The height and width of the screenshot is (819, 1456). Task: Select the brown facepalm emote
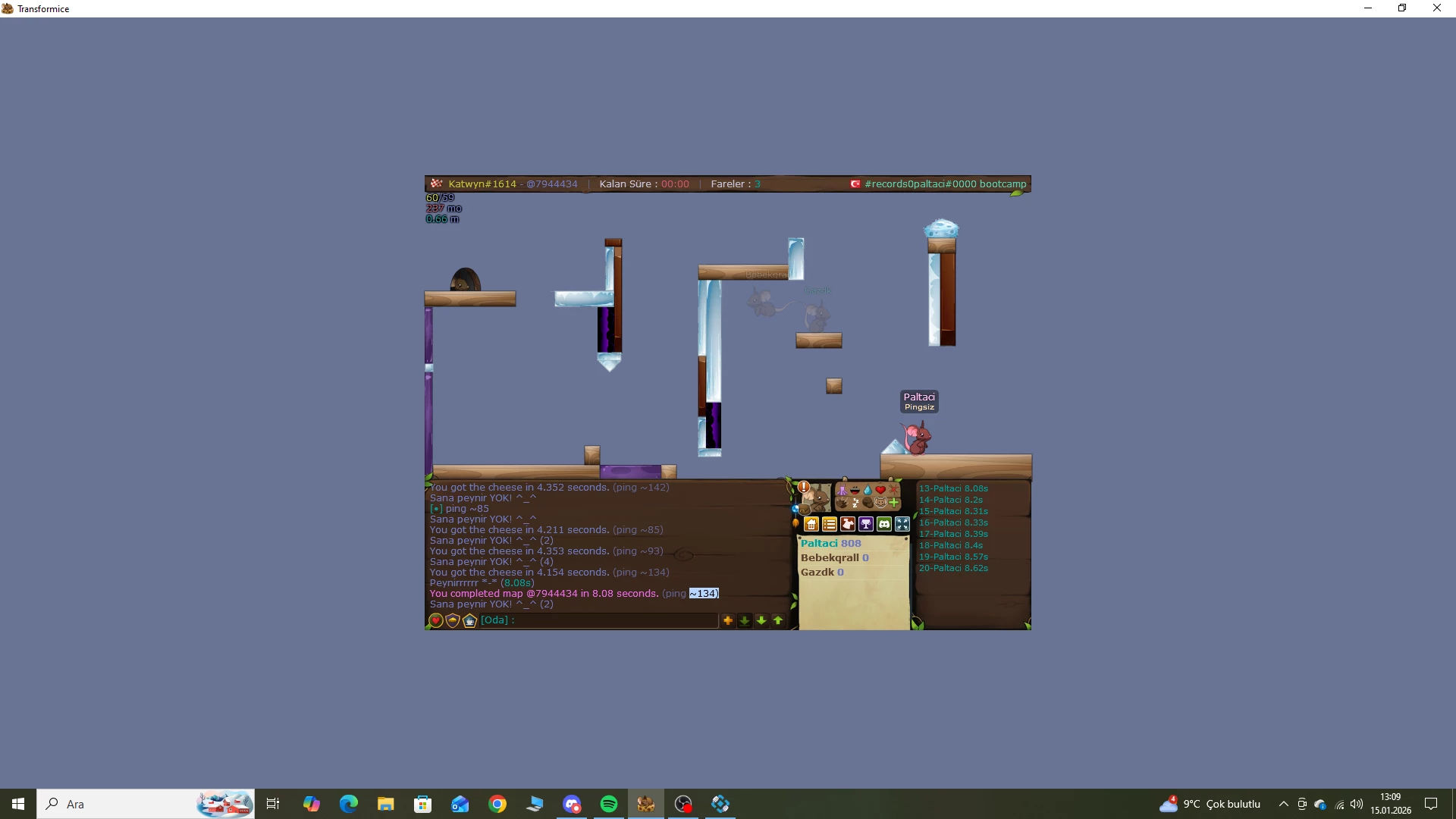click(x=868, y=503)
